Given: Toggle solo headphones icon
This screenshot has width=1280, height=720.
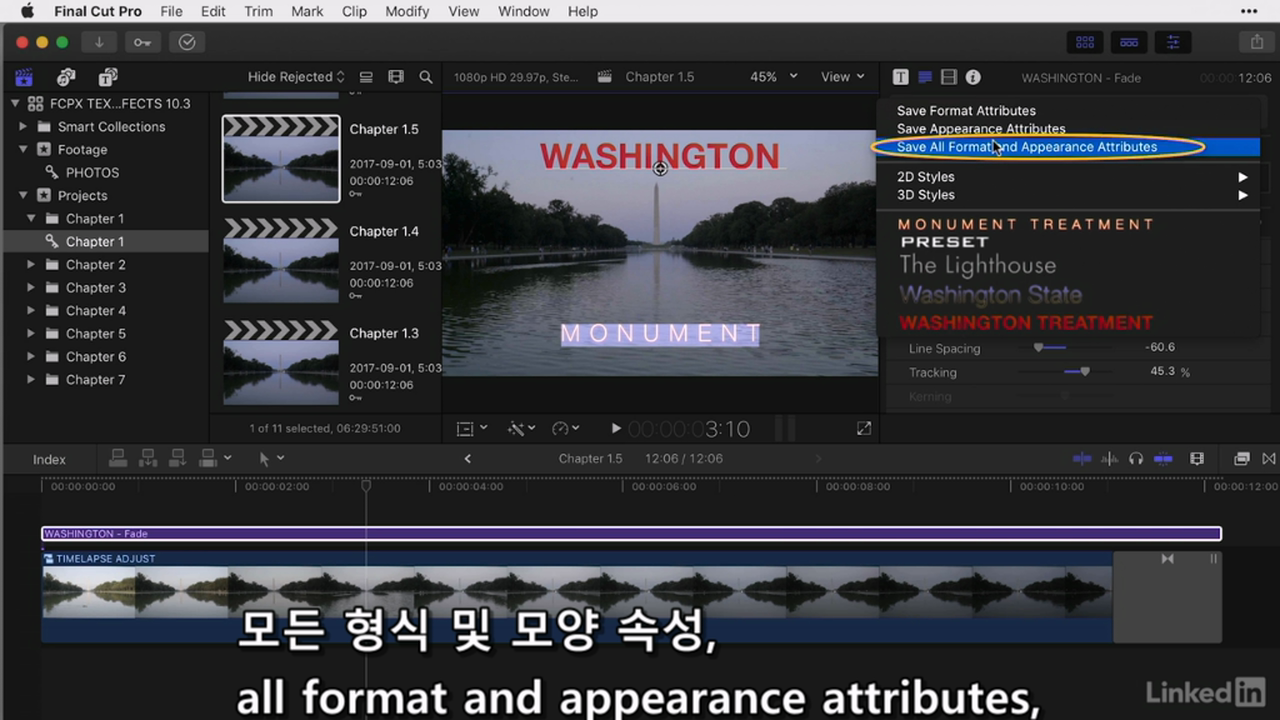Looking at the screenshot, I should [1136, 458].
